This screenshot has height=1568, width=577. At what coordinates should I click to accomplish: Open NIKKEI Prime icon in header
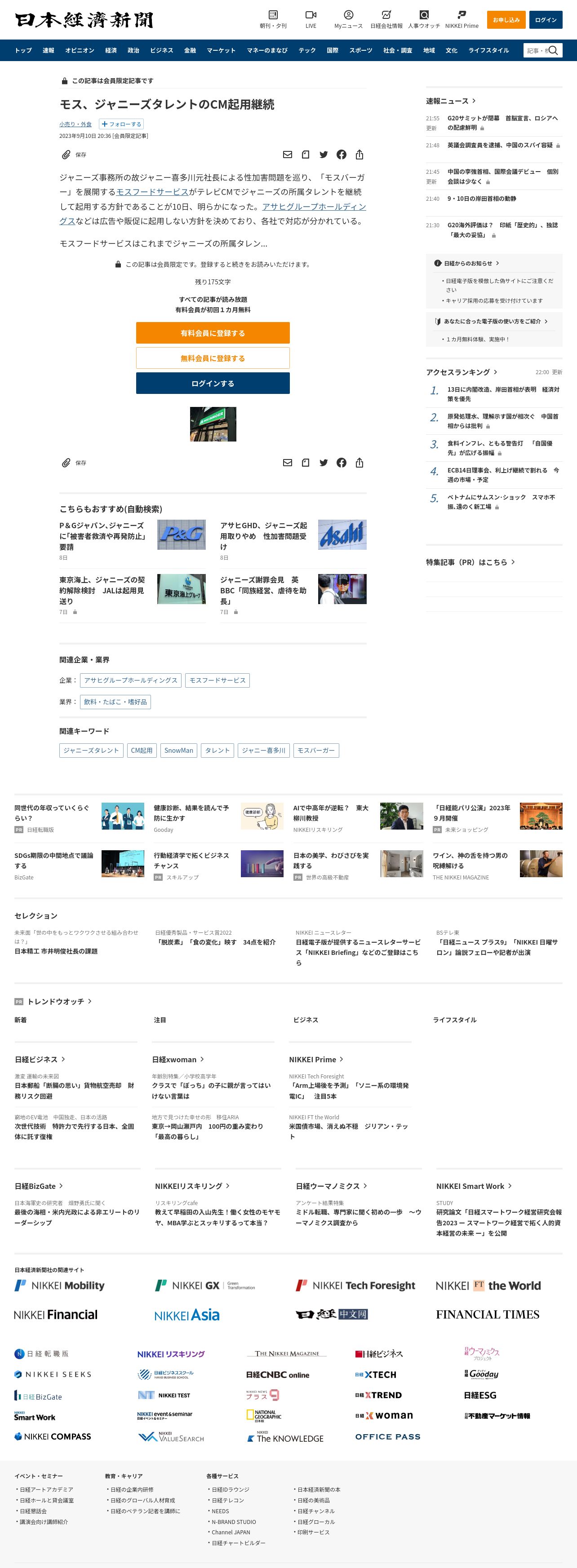click(x=462, y=15)
